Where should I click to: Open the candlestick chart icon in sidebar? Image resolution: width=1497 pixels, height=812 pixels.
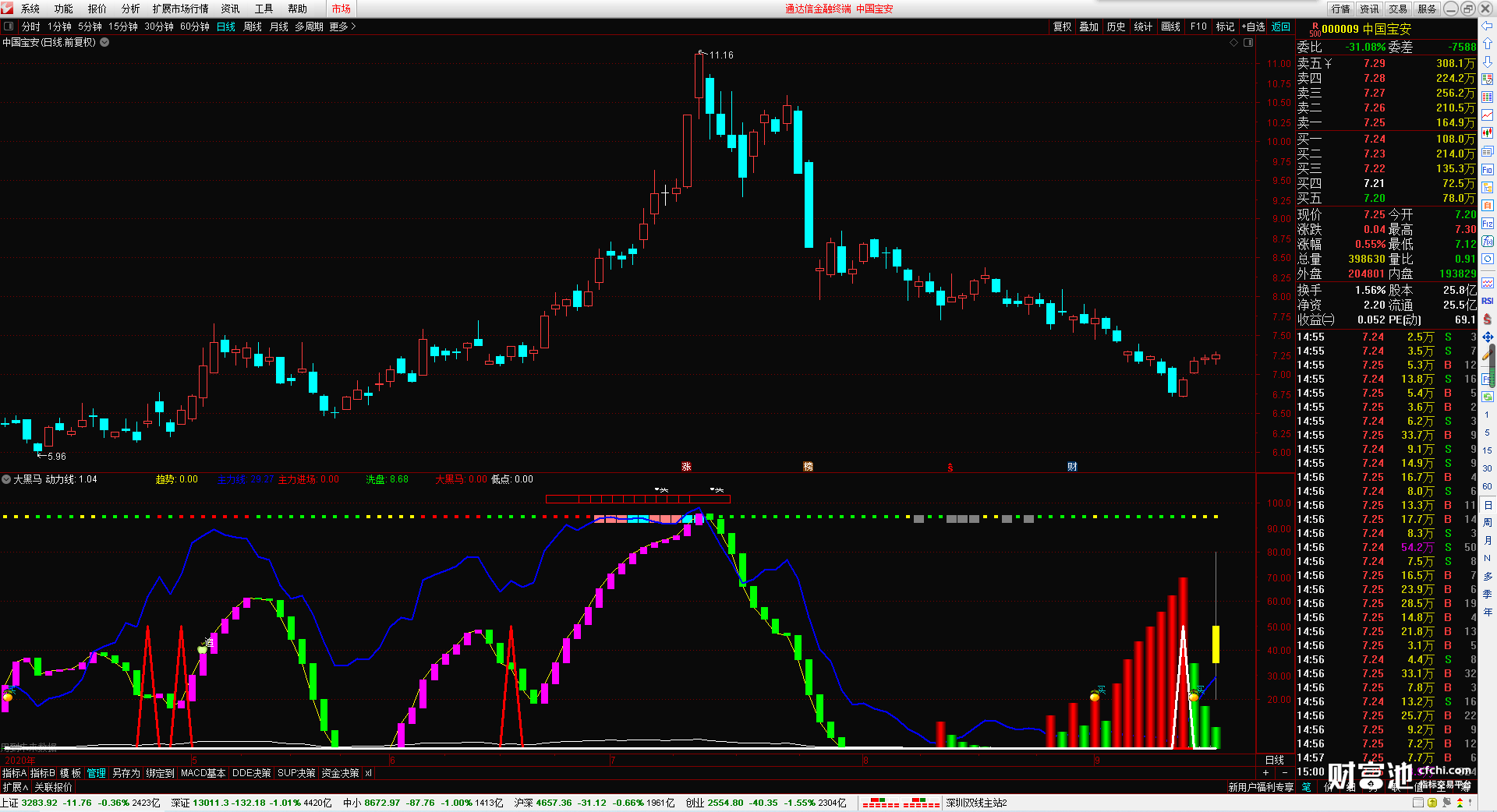pyautogui.click(x=1488, y=133)
